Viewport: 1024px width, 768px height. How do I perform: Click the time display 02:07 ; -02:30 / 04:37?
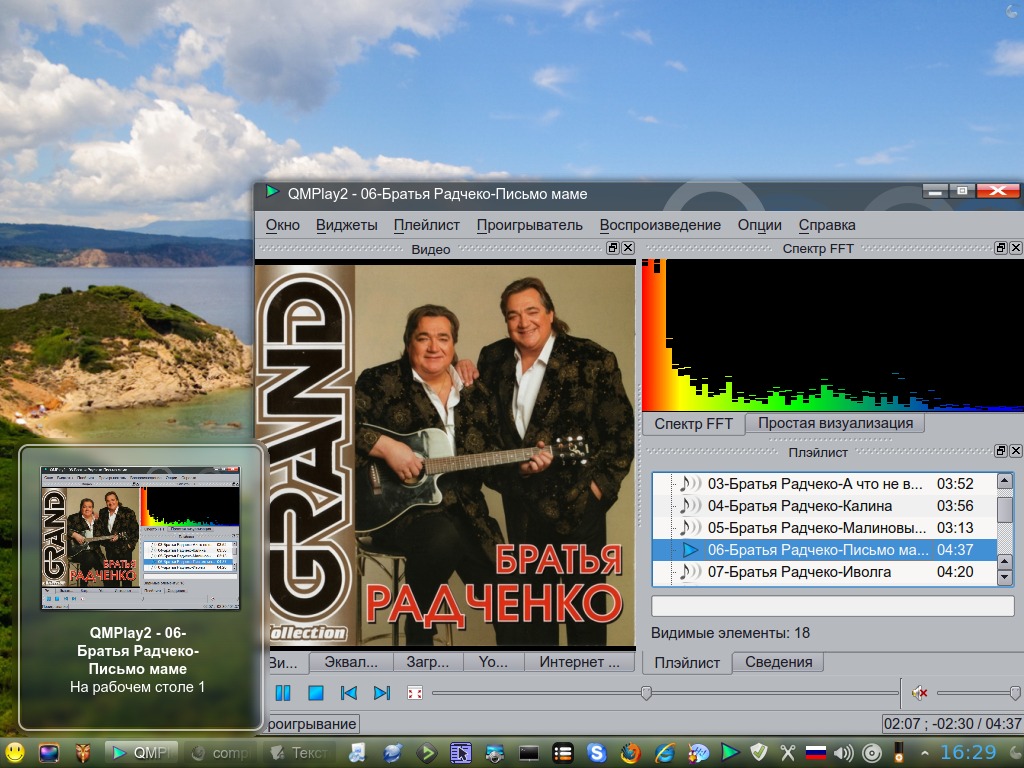[x=952, y=724]
